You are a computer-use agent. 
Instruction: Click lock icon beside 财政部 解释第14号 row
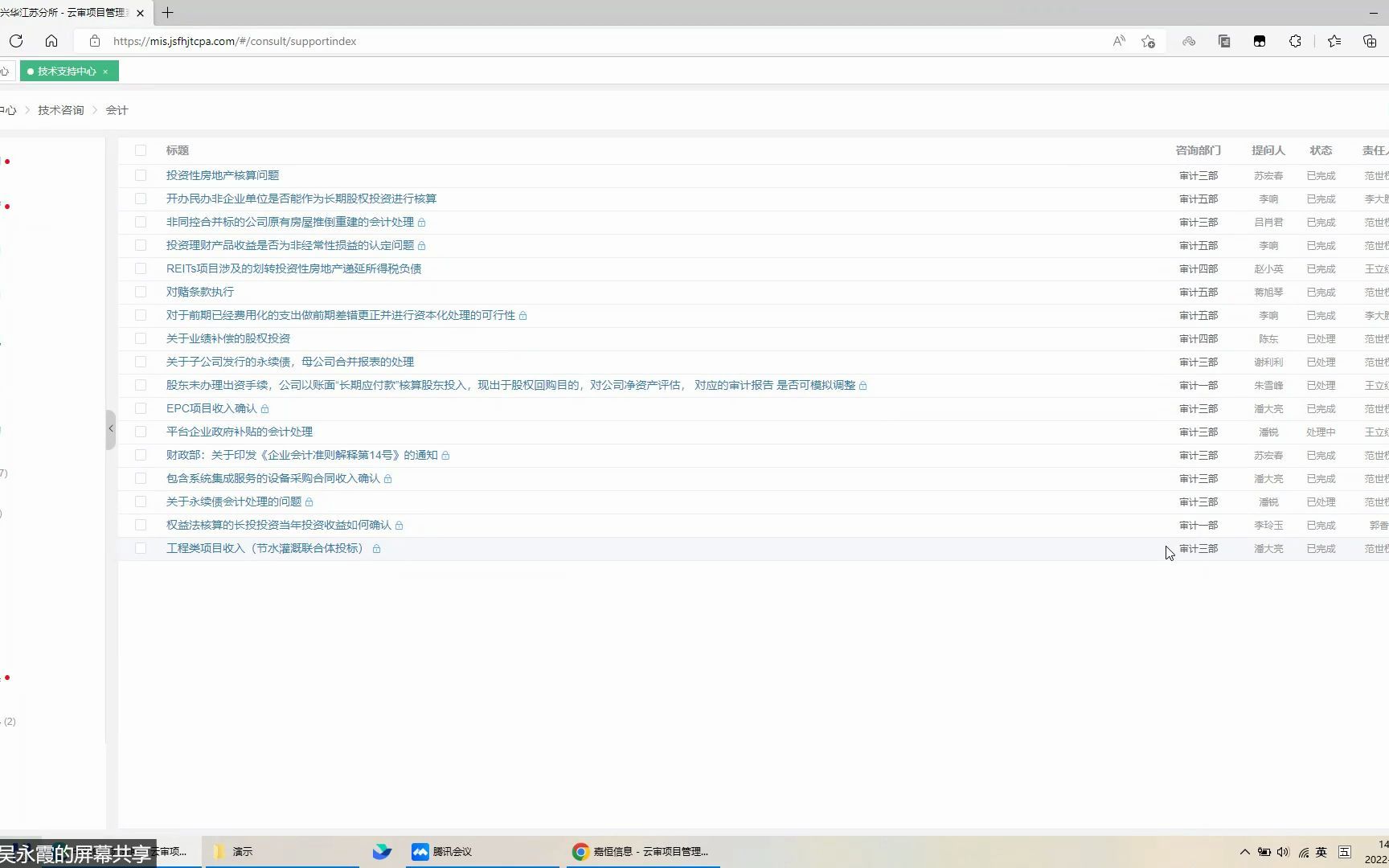coord(445,456)
